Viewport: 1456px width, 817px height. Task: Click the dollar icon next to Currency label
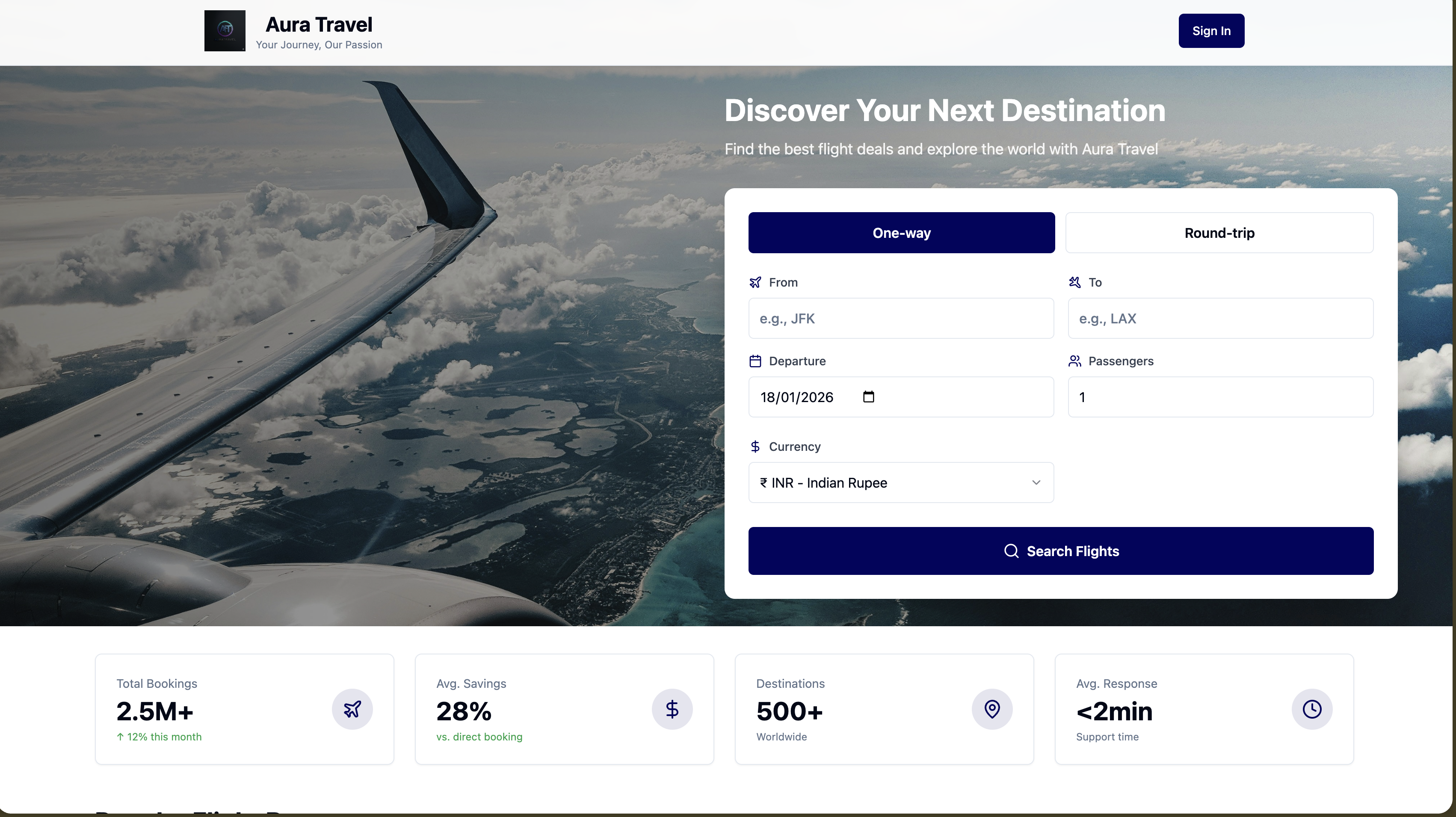[x=756, y=446]
